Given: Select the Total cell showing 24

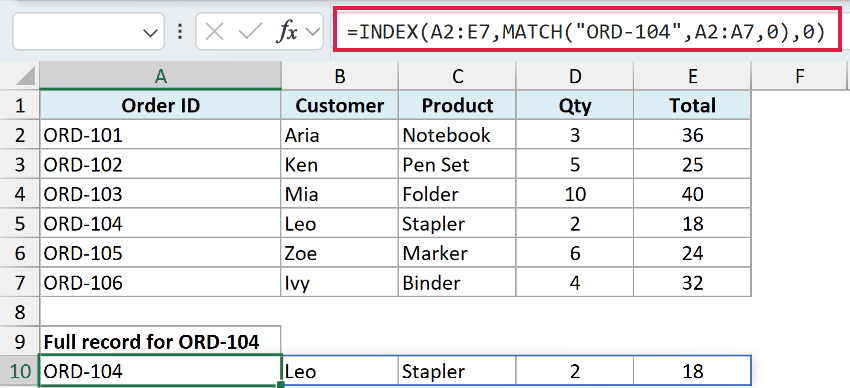Looking at the screenshot, I should 692,253.
